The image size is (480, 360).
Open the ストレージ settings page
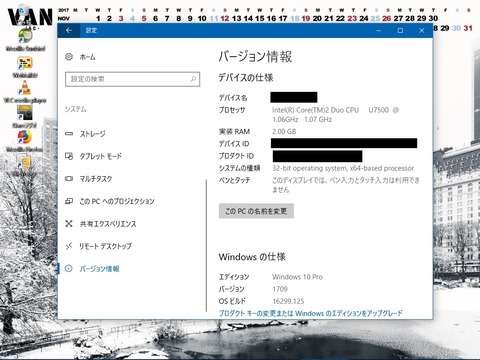point(92,134)
